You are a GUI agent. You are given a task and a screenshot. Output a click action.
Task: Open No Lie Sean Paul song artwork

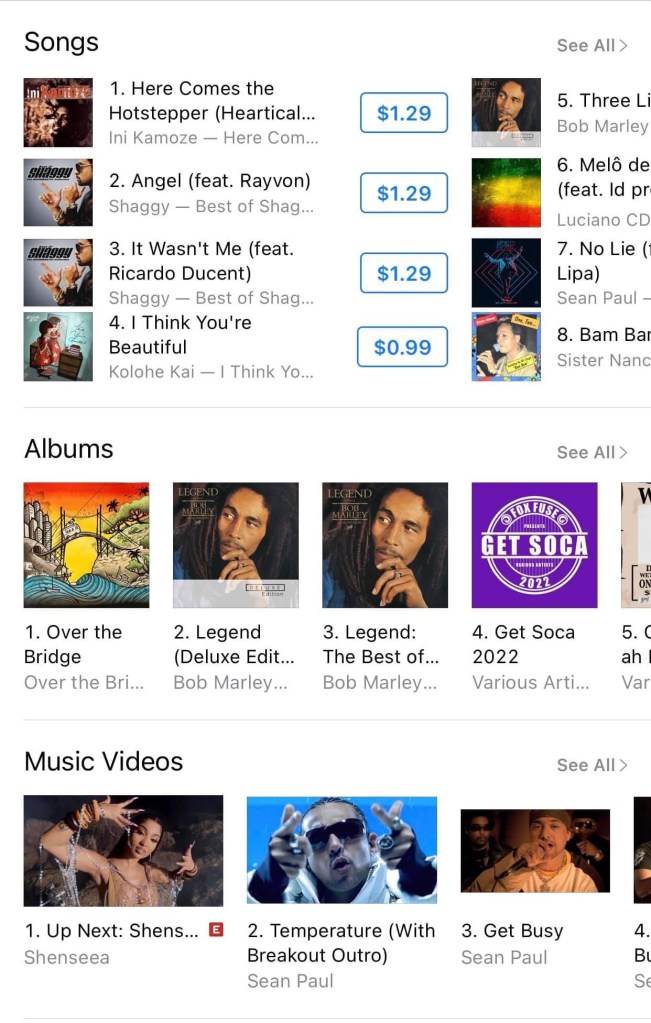tap(506, 273)
